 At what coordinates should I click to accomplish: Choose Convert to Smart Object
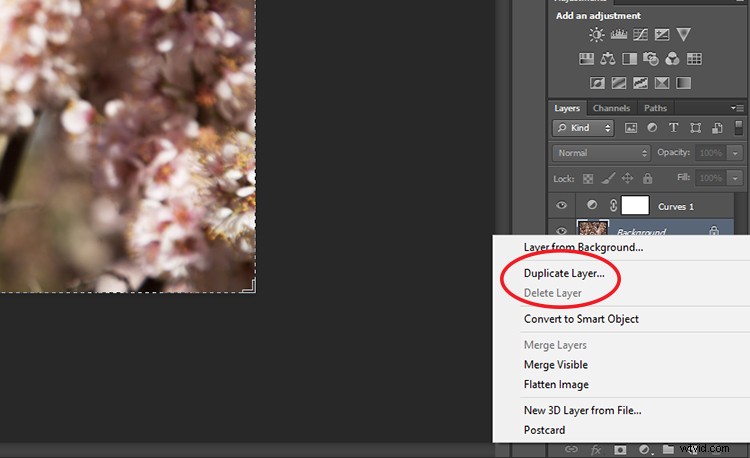pos(581,319)
